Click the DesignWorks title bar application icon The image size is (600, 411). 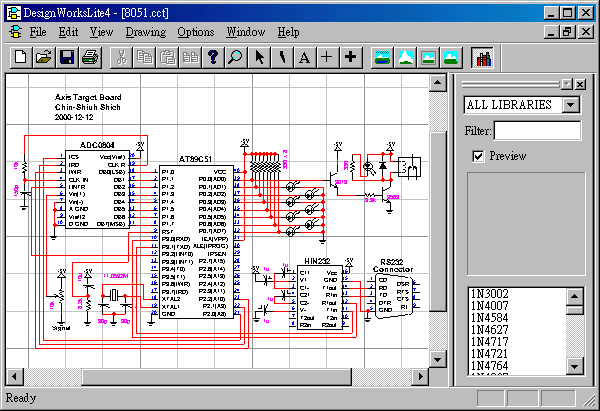click(14, 13)
